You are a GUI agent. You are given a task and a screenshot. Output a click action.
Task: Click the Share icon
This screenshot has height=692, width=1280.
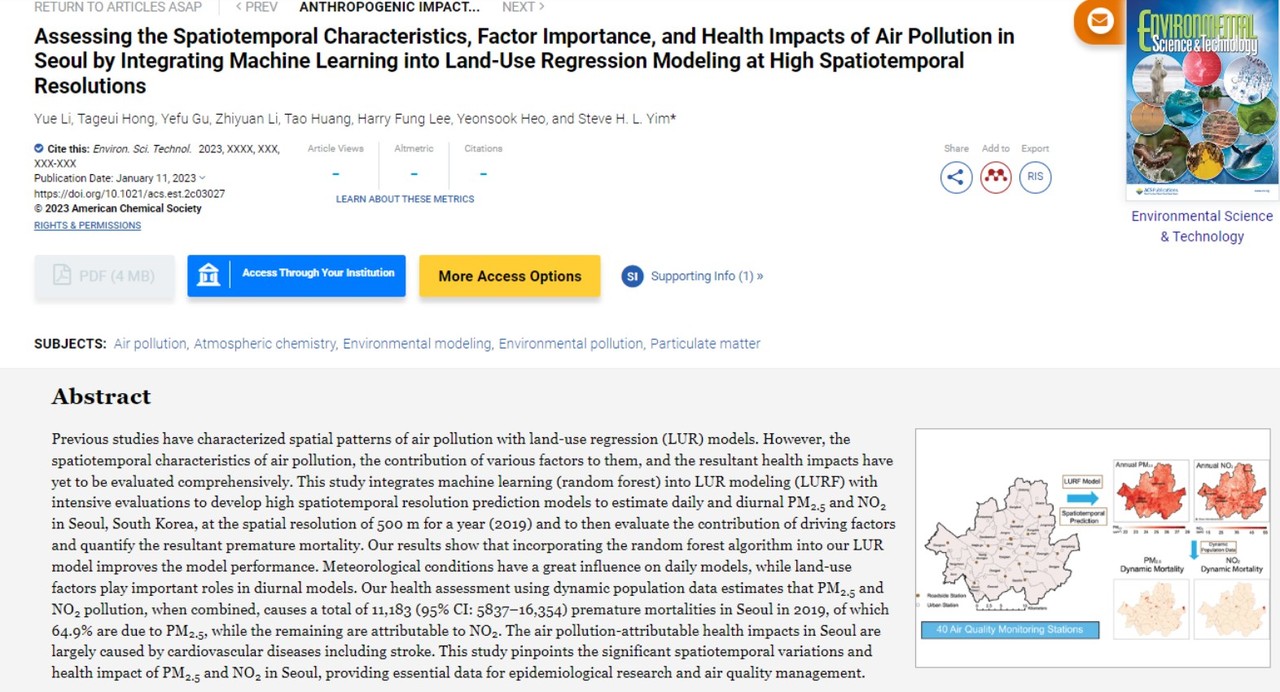click(956, 177)
